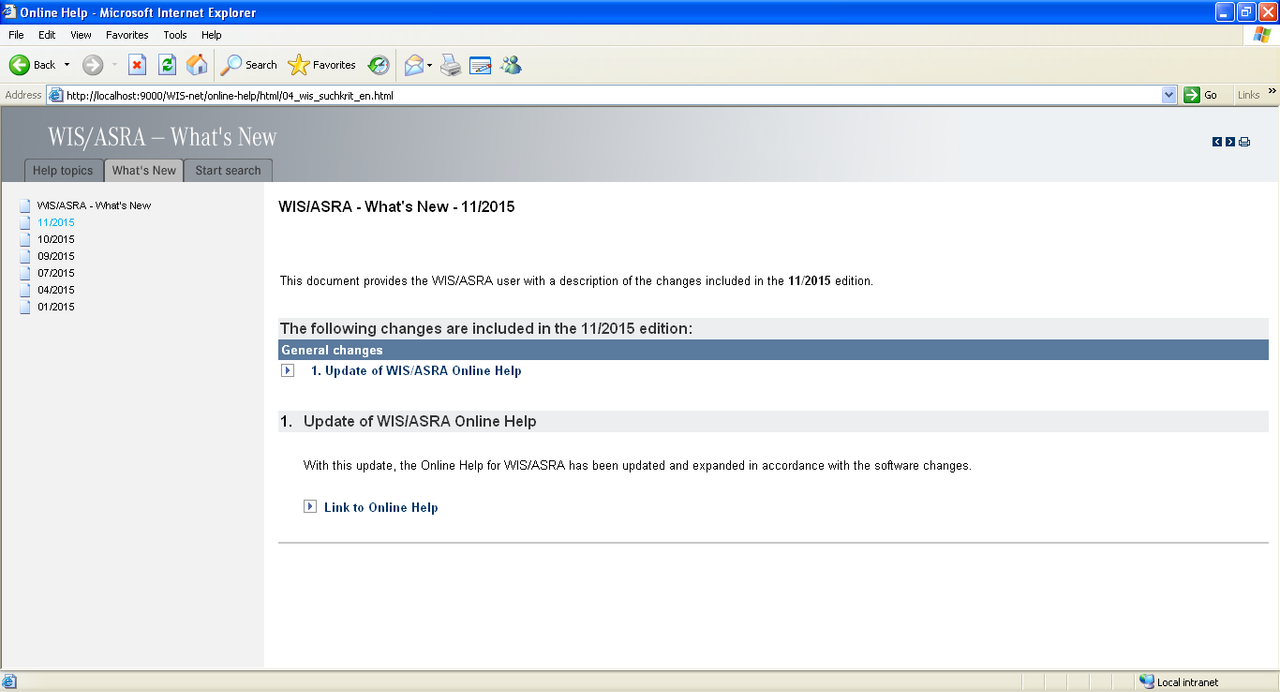1280x692 pixels.
Task: Select the 07/2015 edition in sidebar
Action: (56, 273)
